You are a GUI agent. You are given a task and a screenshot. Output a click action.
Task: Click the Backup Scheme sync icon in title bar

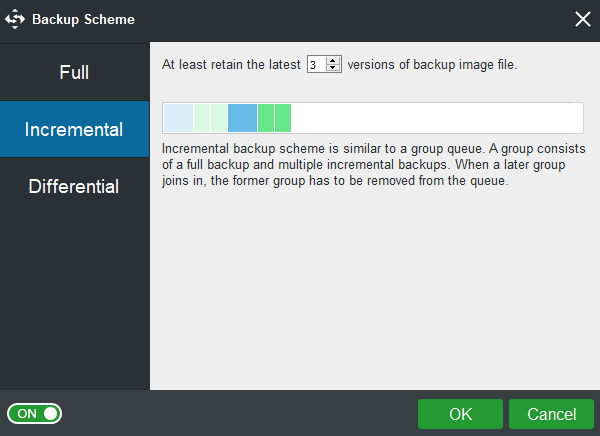[15, 19]
